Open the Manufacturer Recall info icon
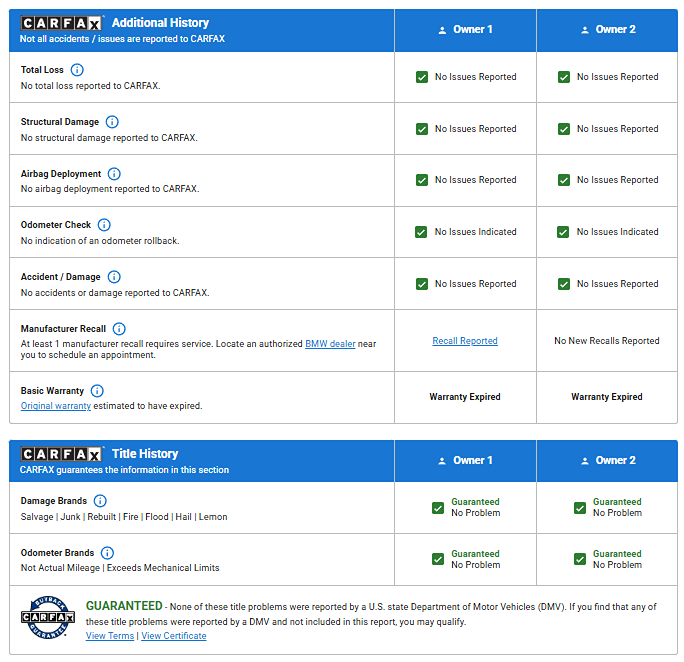The image size is (684, 662). tap(119, 328)
